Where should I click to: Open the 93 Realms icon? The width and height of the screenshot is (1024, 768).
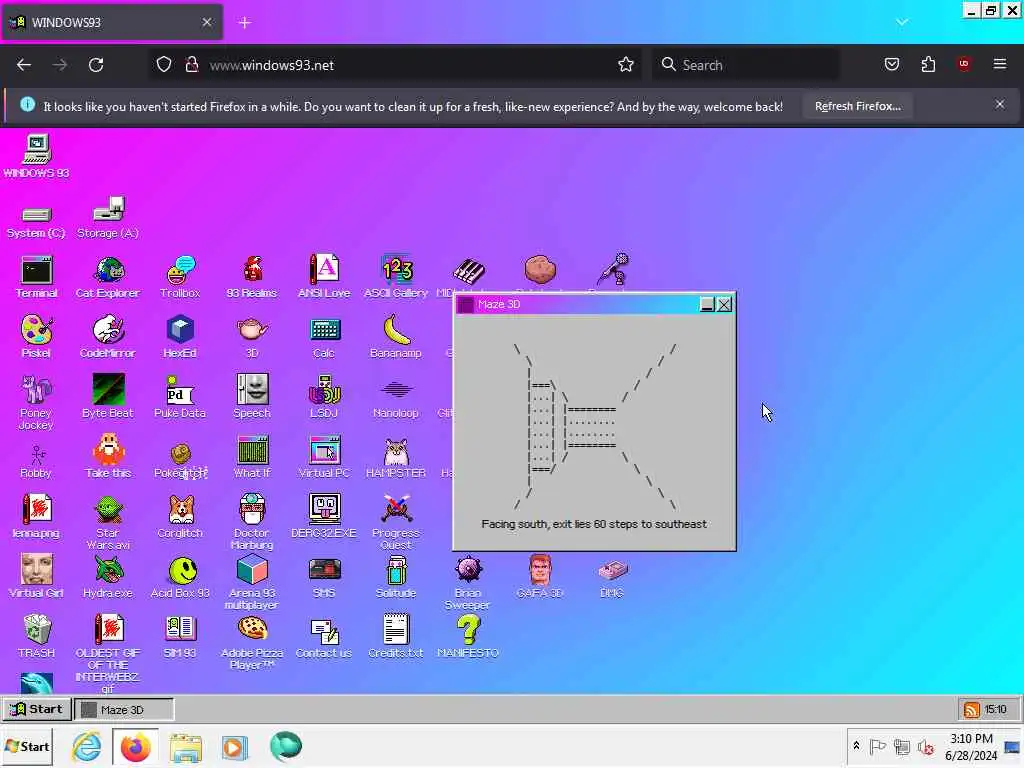251,277
